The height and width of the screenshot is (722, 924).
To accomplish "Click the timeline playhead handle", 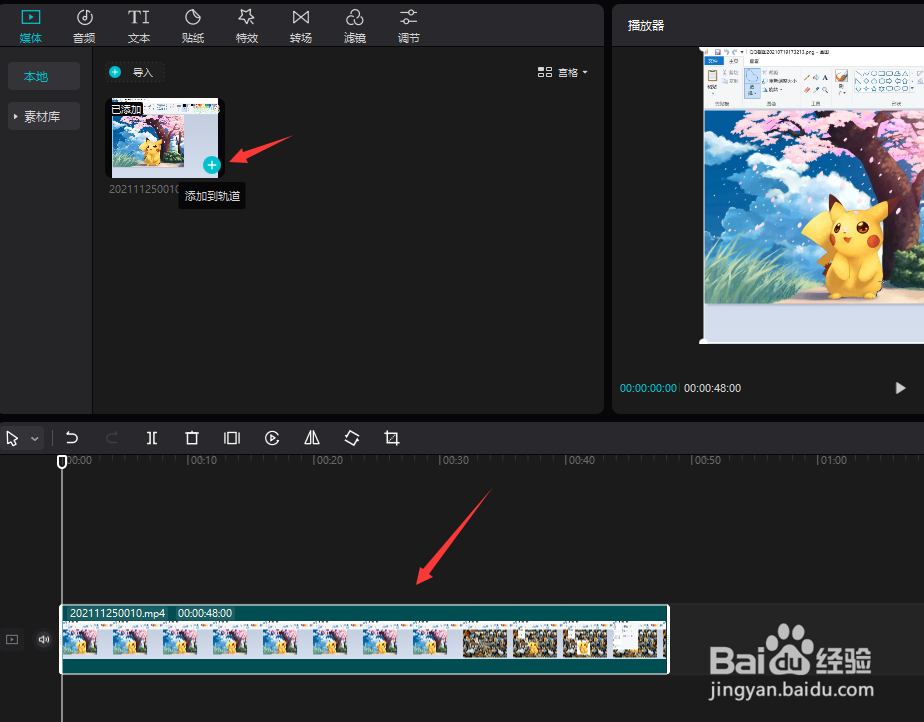I will point(62,461).
